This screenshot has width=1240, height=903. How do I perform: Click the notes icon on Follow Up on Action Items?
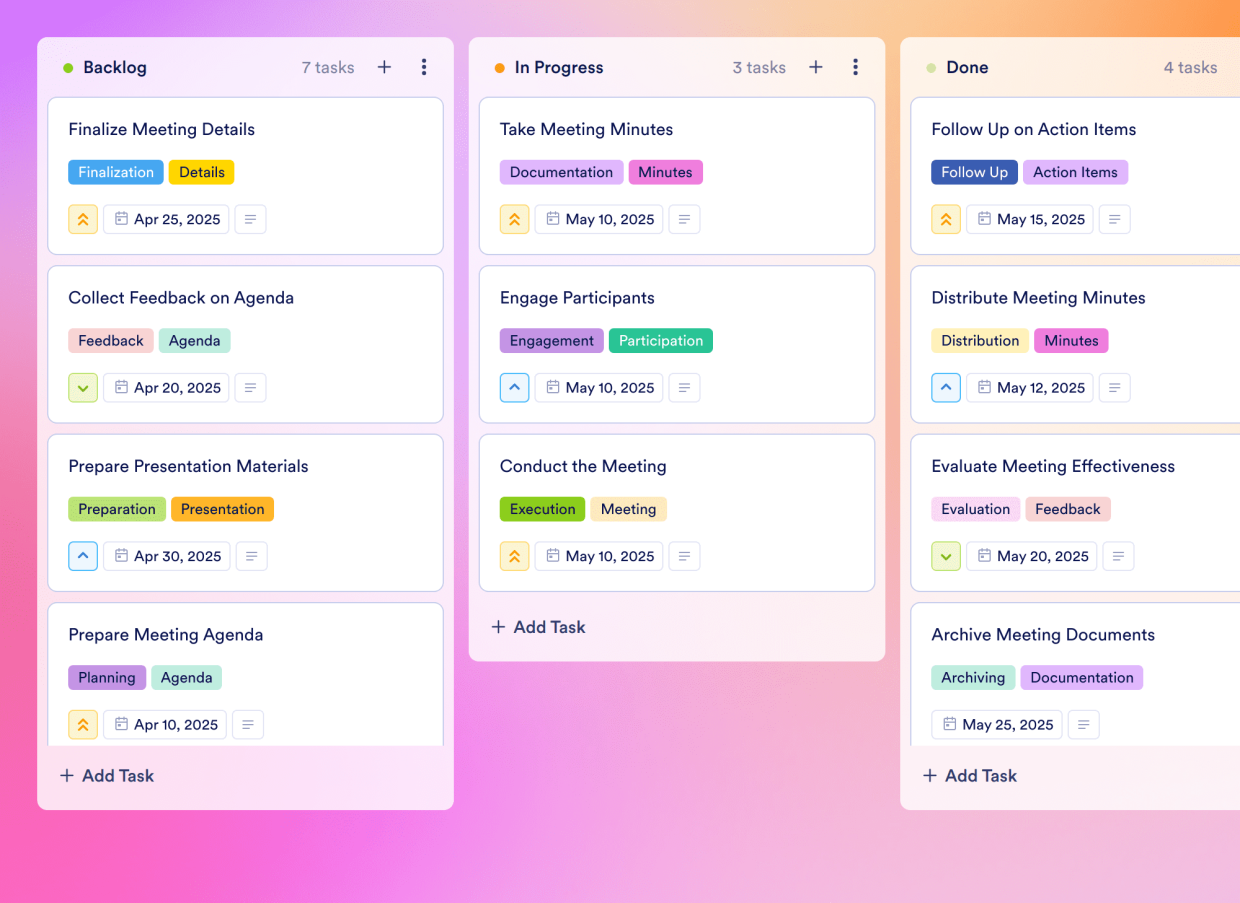[x=1114, y=219]
